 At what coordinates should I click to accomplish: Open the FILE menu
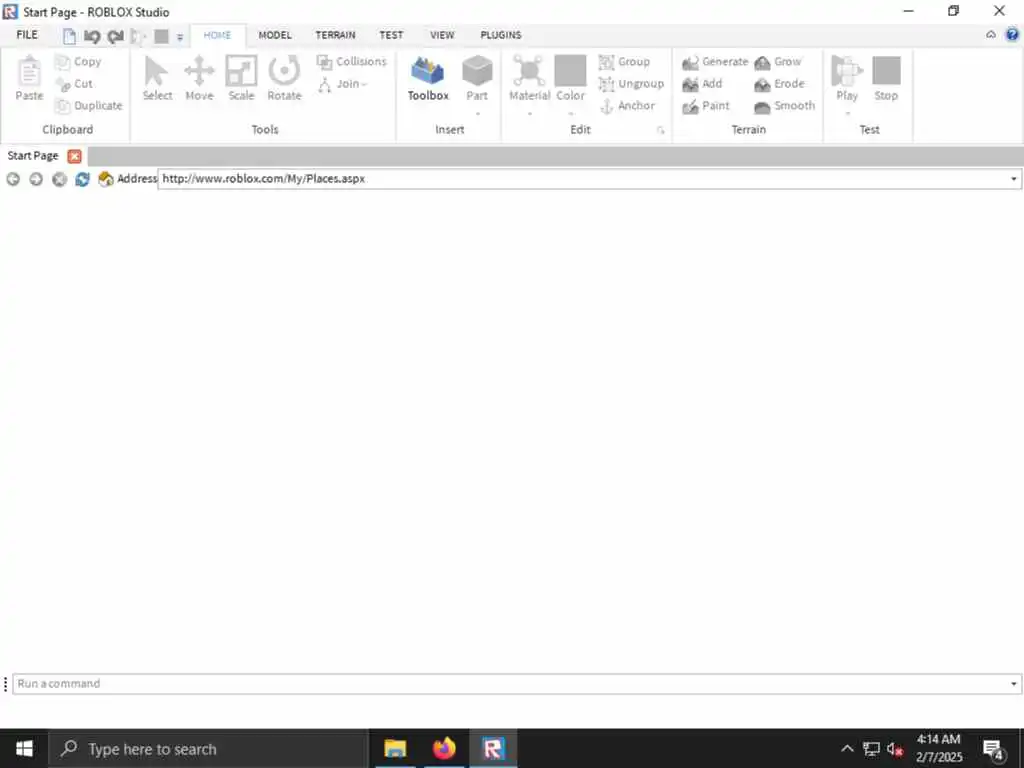point(27,35)
